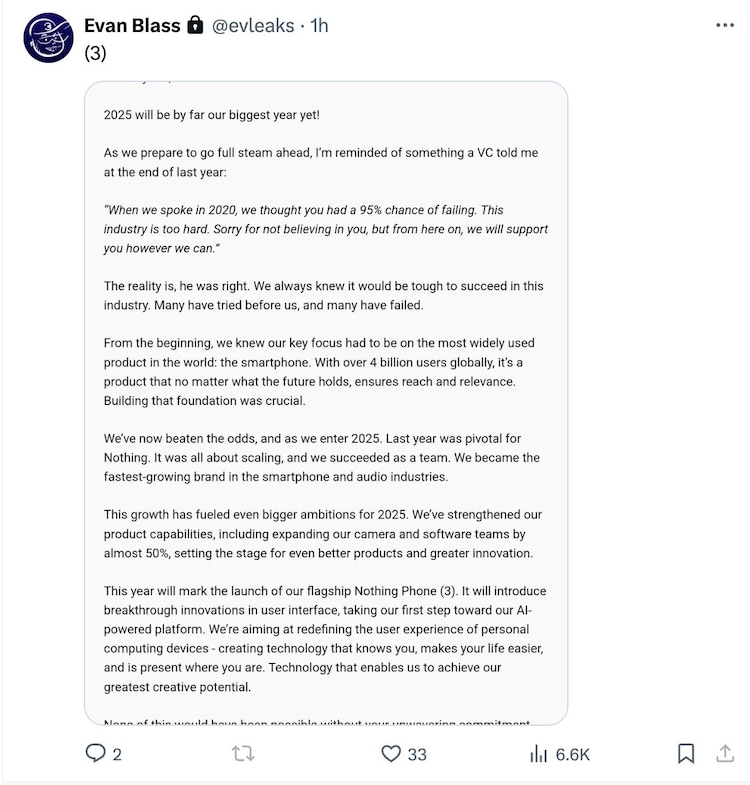The width and height of the screenshot is (750, 785).
Task: View post analytics bar chart icon
Action: pyautogui.click(x=537, y=754)
